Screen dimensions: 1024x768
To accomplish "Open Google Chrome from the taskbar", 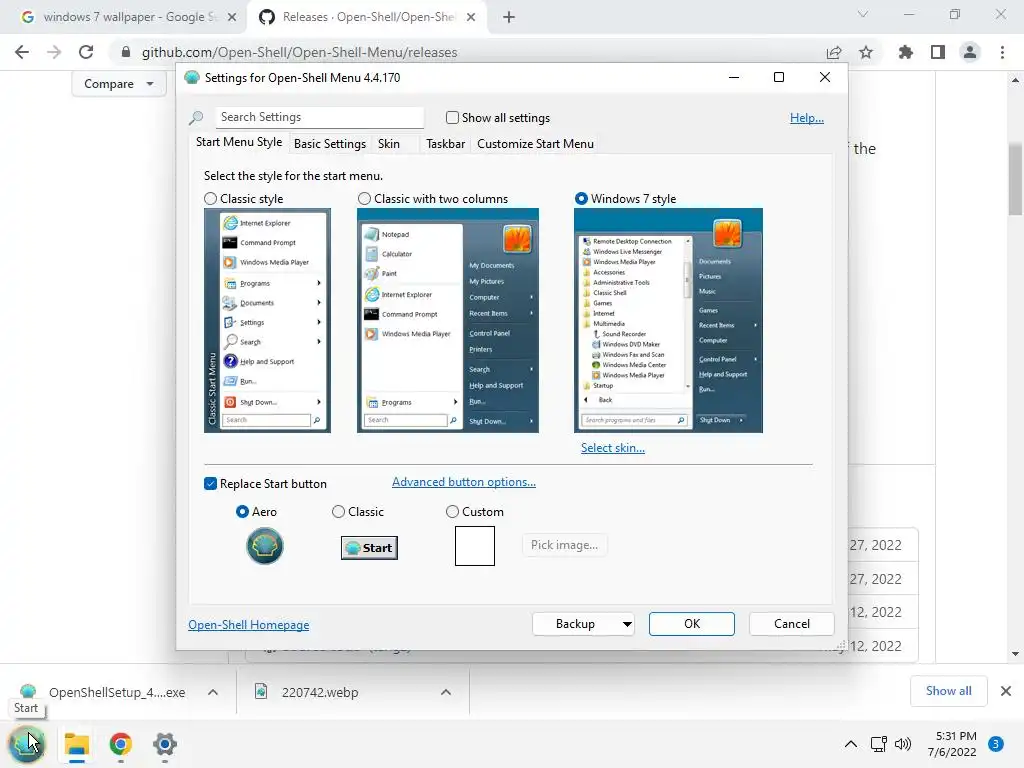I will [x=121, y=744].
